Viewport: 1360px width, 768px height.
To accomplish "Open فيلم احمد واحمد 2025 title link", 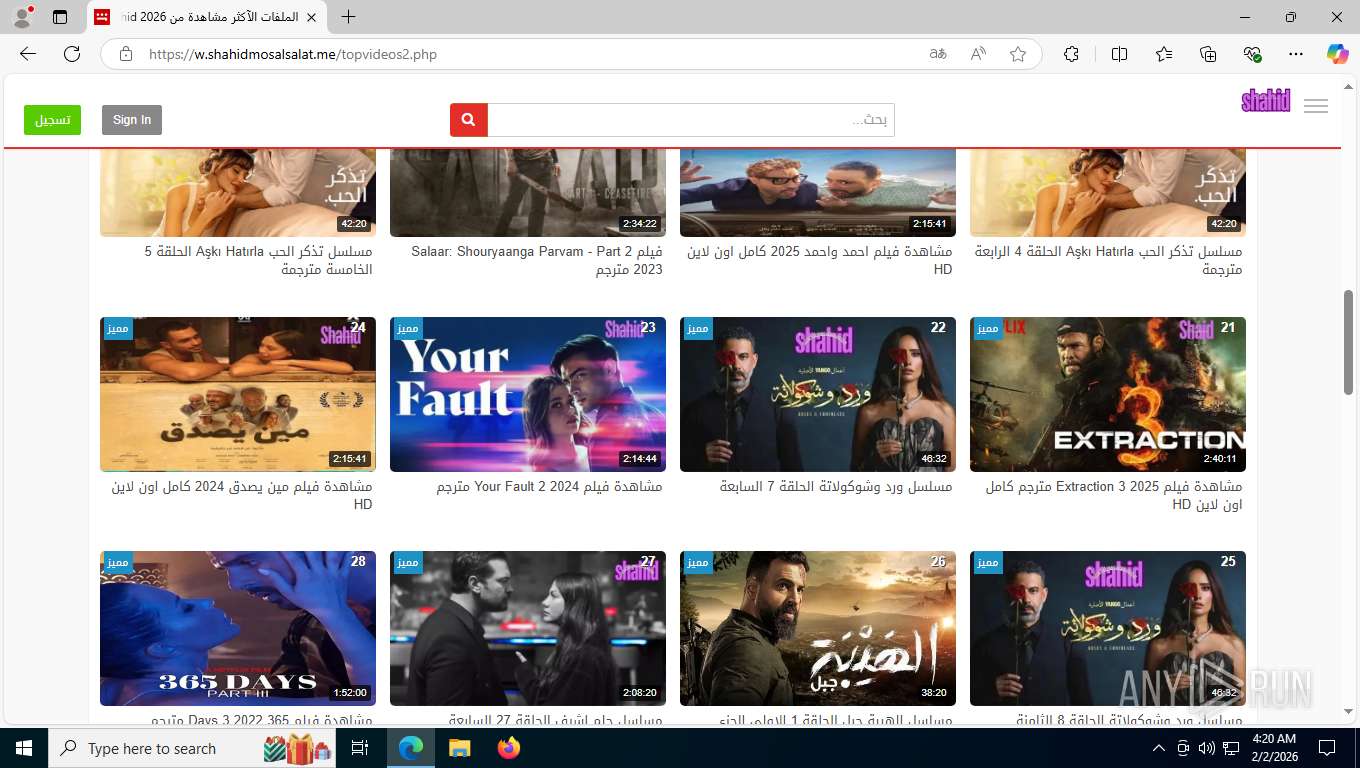I will coord(820,260).
